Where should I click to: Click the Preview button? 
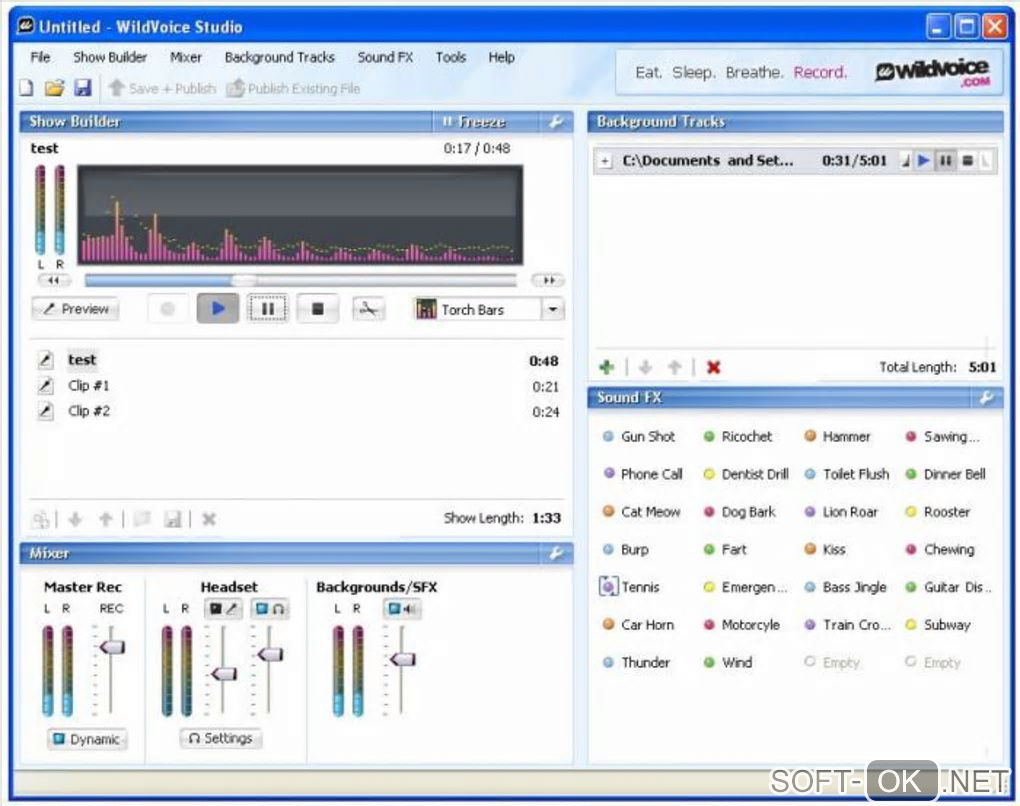coord(75,309)
